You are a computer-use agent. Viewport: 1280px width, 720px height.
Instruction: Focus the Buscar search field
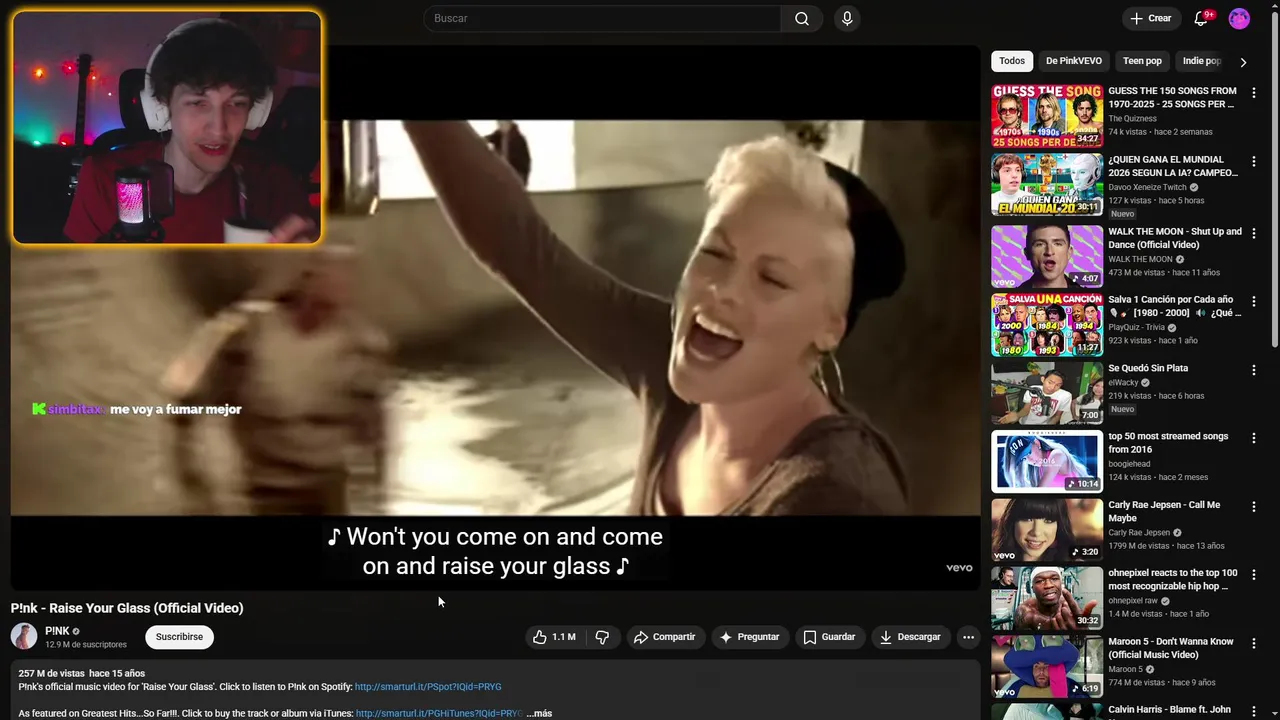click(602, 18)
